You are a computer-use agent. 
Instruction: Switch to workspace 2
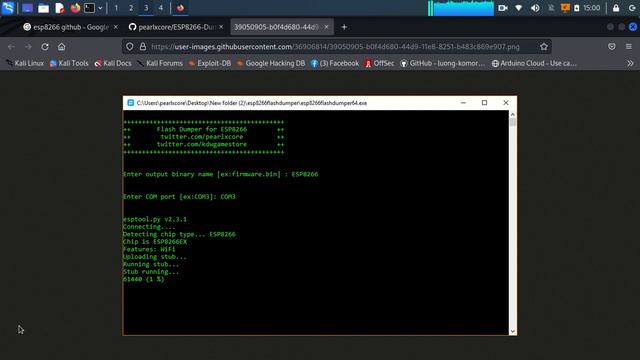coord(131,8)
